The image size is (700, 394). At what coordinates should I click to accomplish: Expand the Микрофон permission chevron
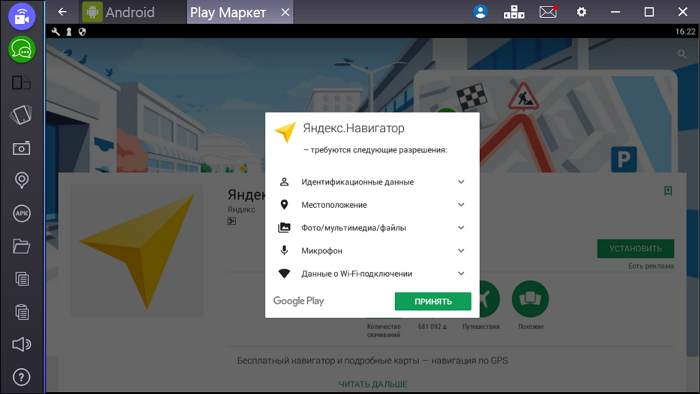pyautogui.click(x=461, y=251)
